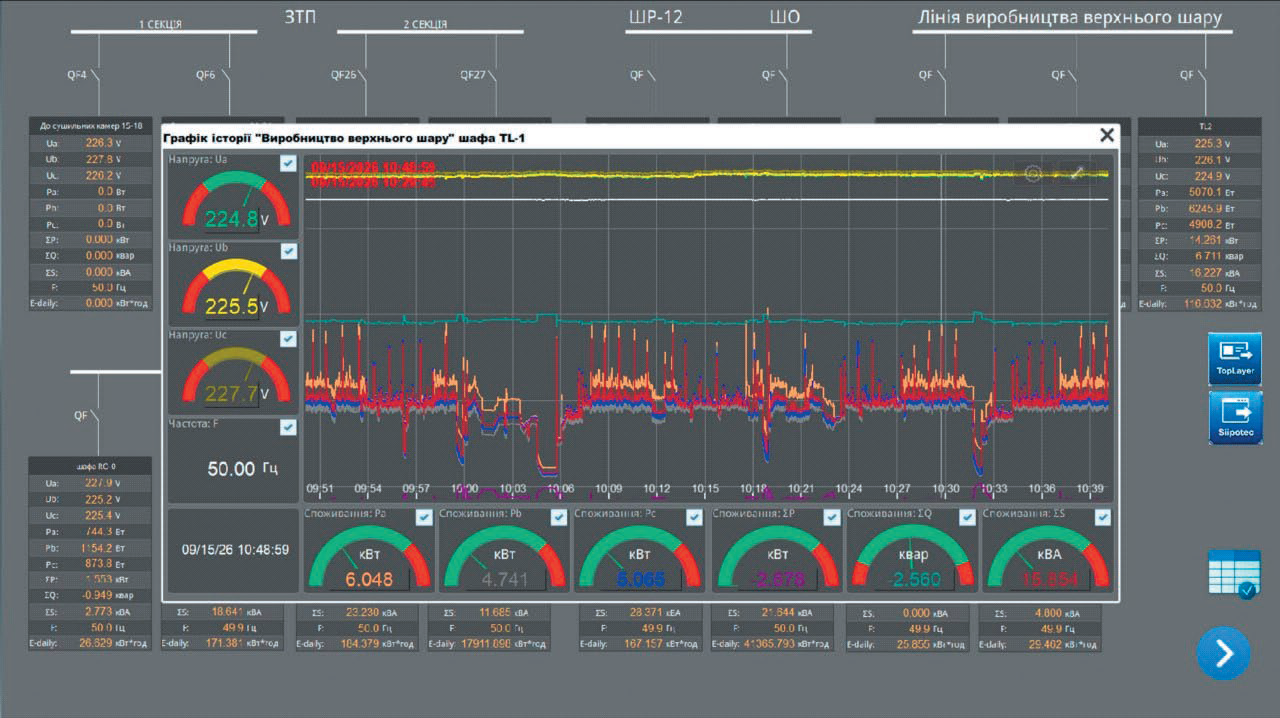1280x718 pixels.
Task: Click the 10:33 time axis label
Action: [x=995, y=489]
